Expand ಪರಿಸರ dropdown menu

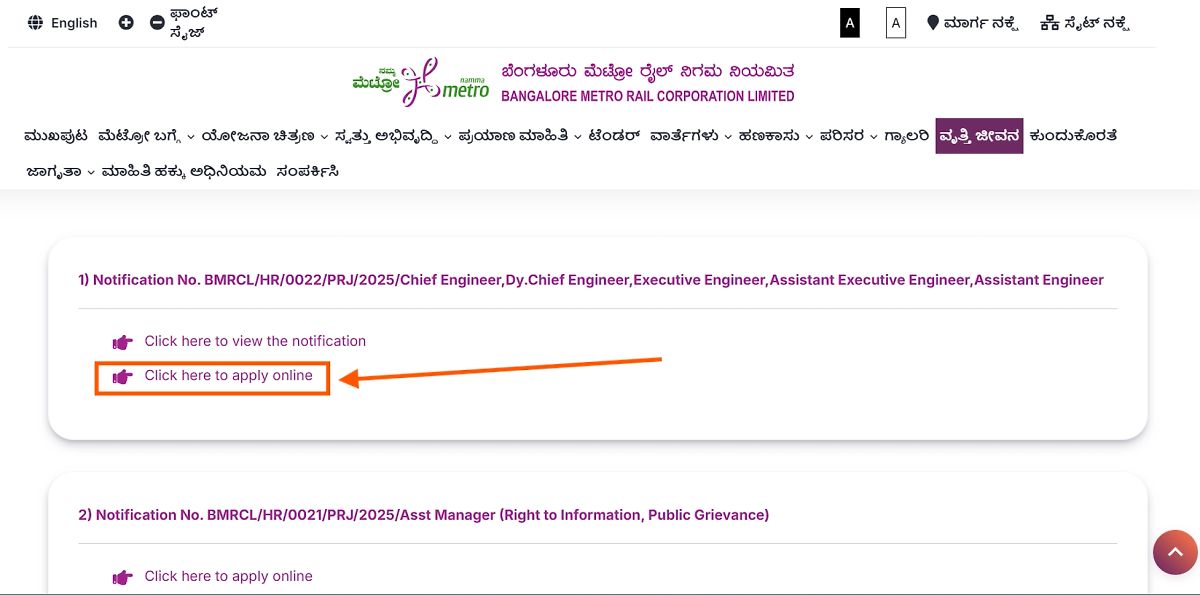(849, 136)
